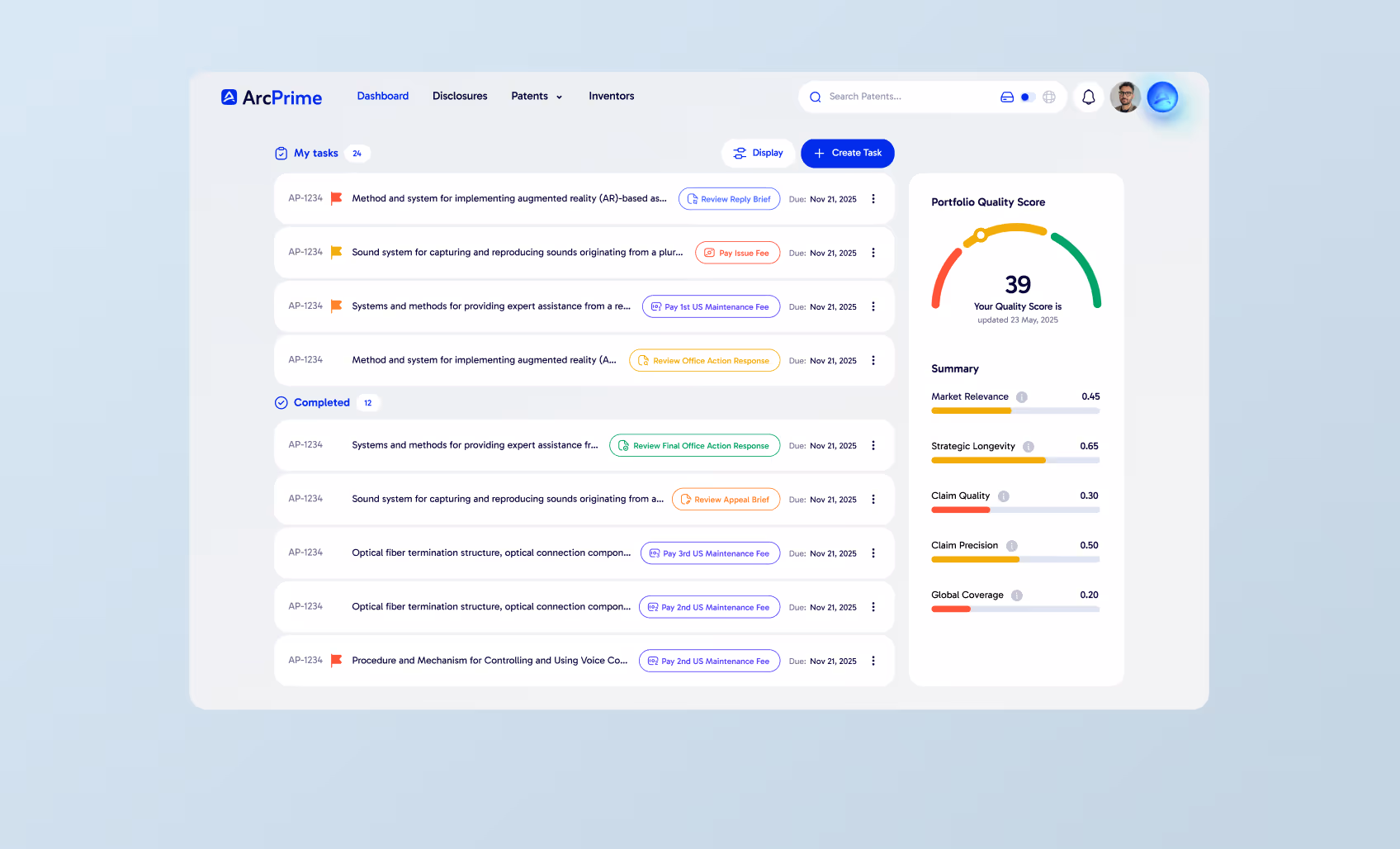Open more options for Review Appeal Brief row
The height and width of the screenshot is (849, 1400).
pyautogui.click(x=873, y=499)
